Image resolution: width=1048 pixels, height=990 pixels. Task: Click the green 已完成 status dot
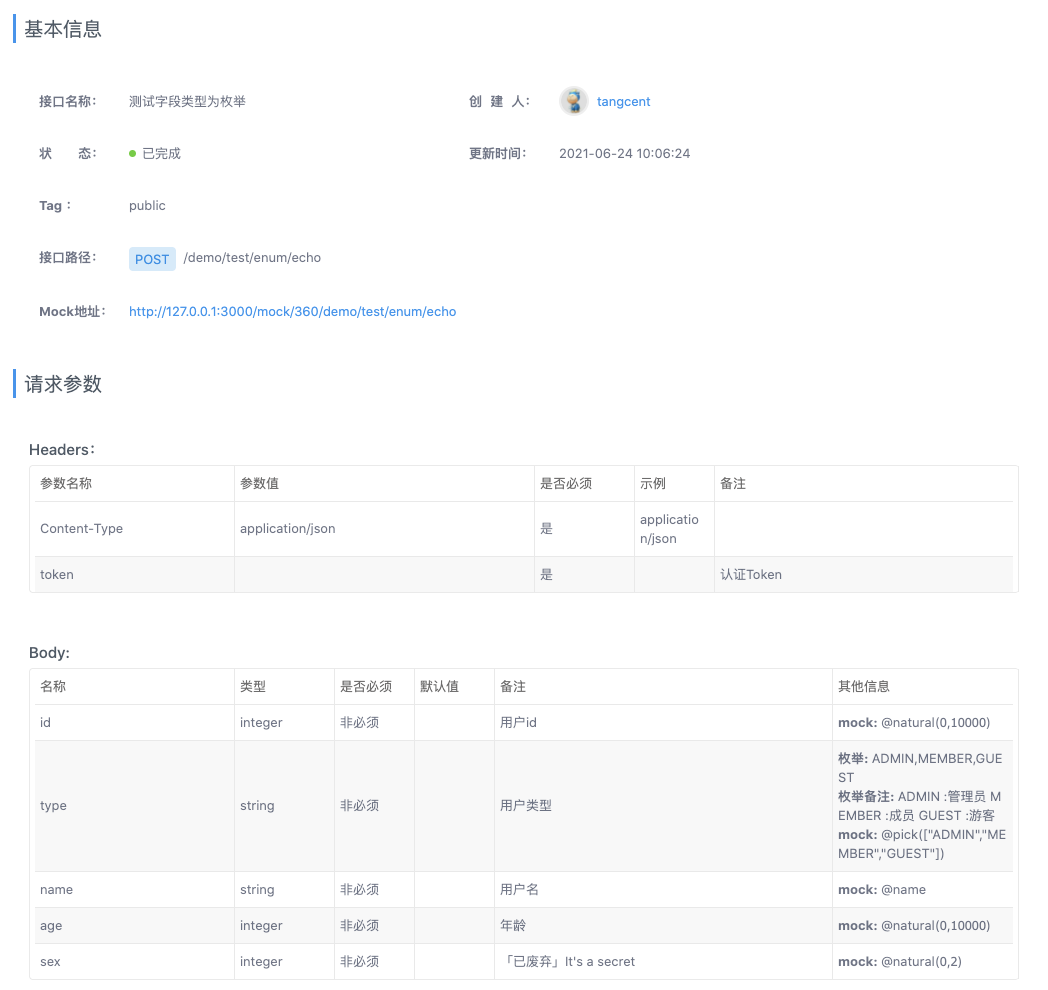pyautogui.click(x=133, y=153)
